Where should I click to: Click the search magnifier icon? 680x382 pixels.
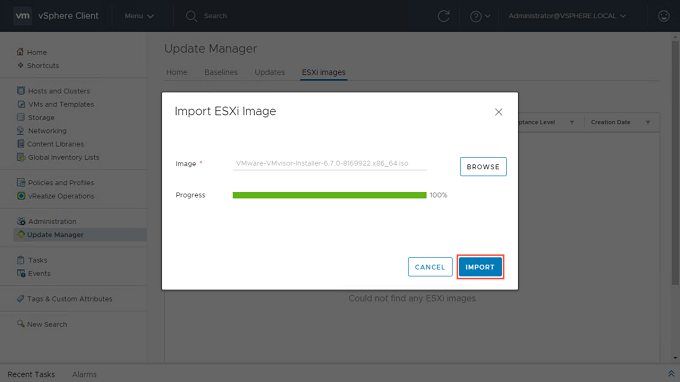[x=191, y=16]
